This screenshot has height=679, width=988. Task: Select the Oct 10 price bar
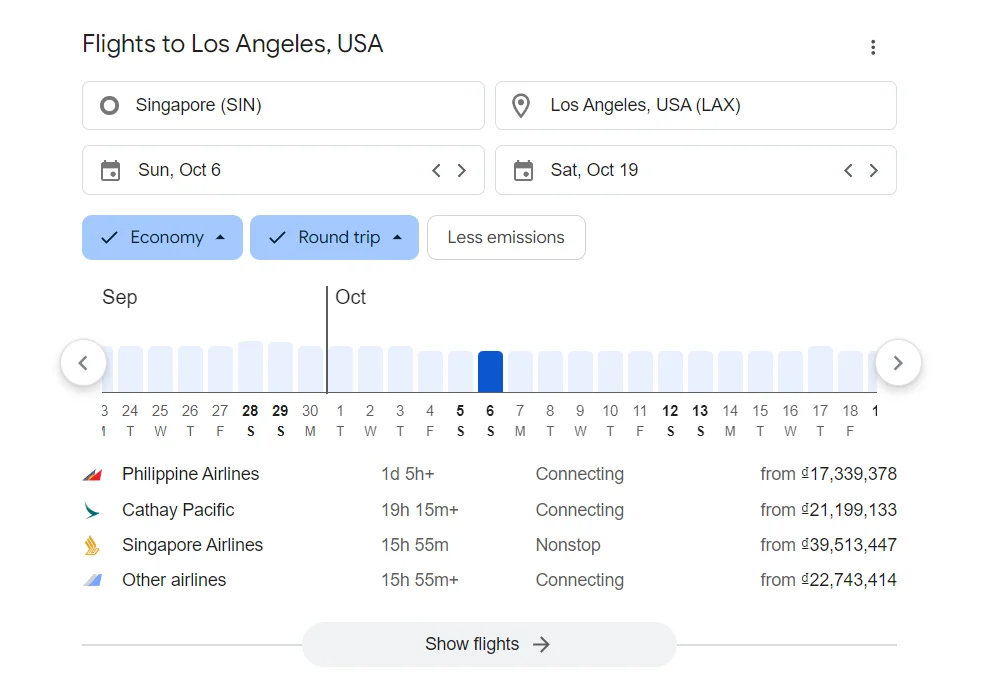pos(610,372)
